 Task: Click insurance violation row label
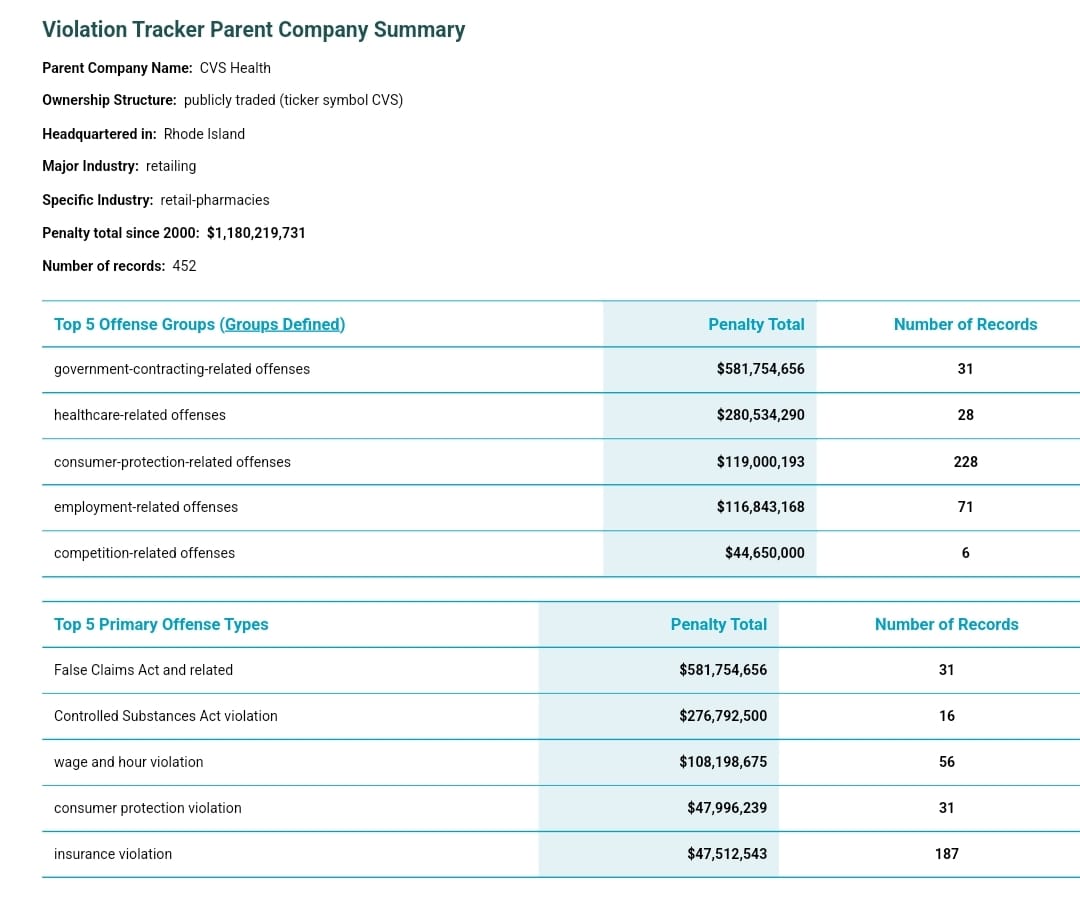click(113, 854)
